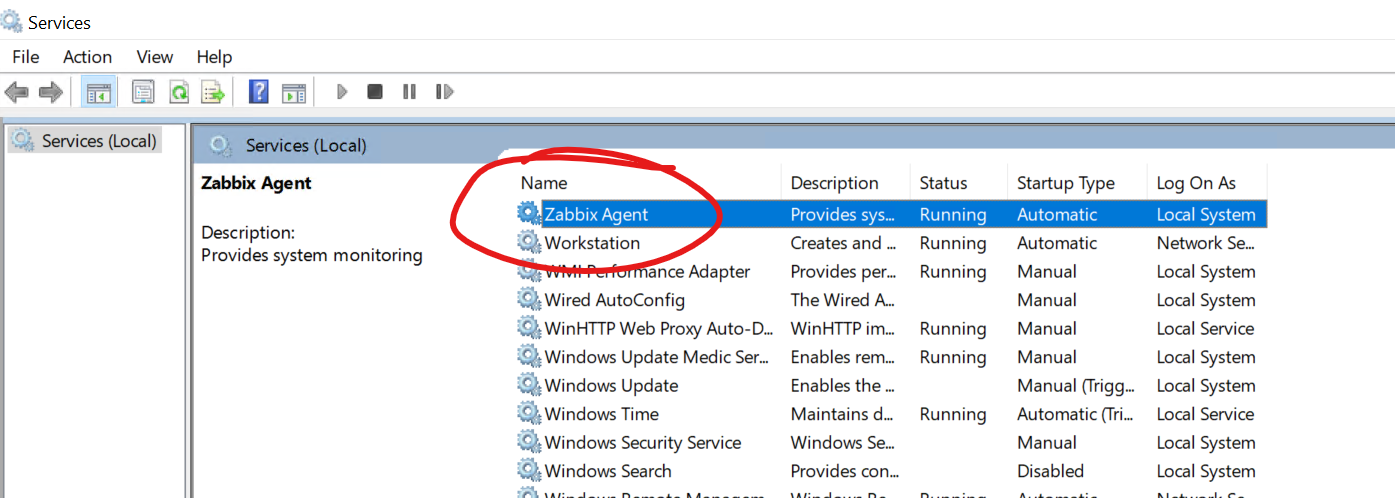Click the Pause Service icon
Viewport: 1395px width, 498px height.
(409, 92)
